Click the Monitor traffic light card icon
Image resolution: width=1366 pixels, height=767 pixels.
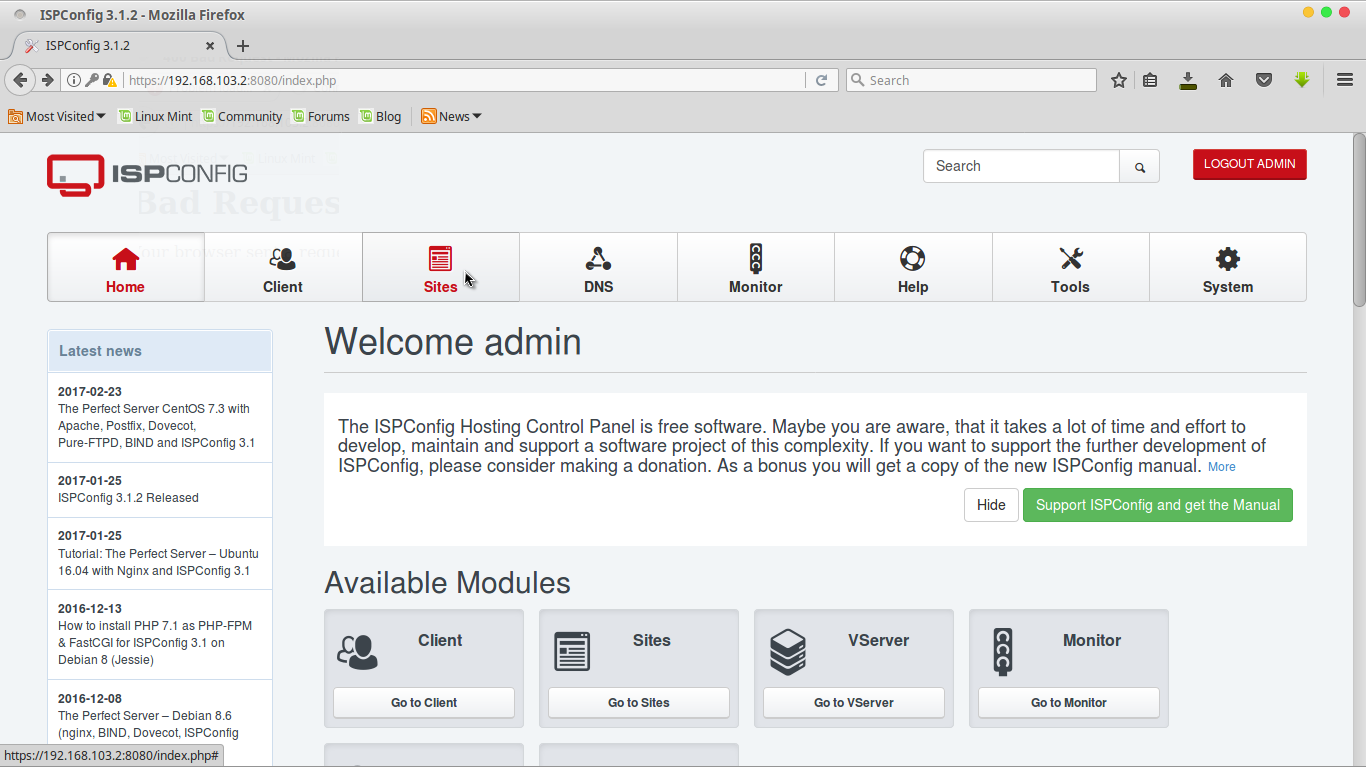[x=1002, y=652]
